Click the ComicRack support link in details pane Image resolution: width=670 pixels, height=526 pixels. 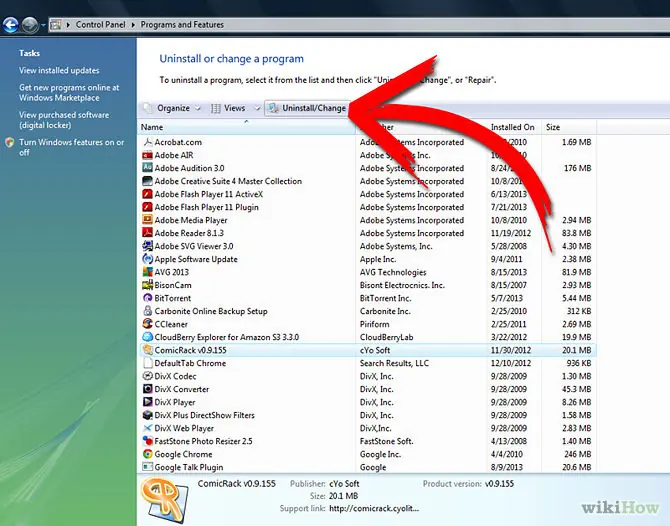coord(374,508)
